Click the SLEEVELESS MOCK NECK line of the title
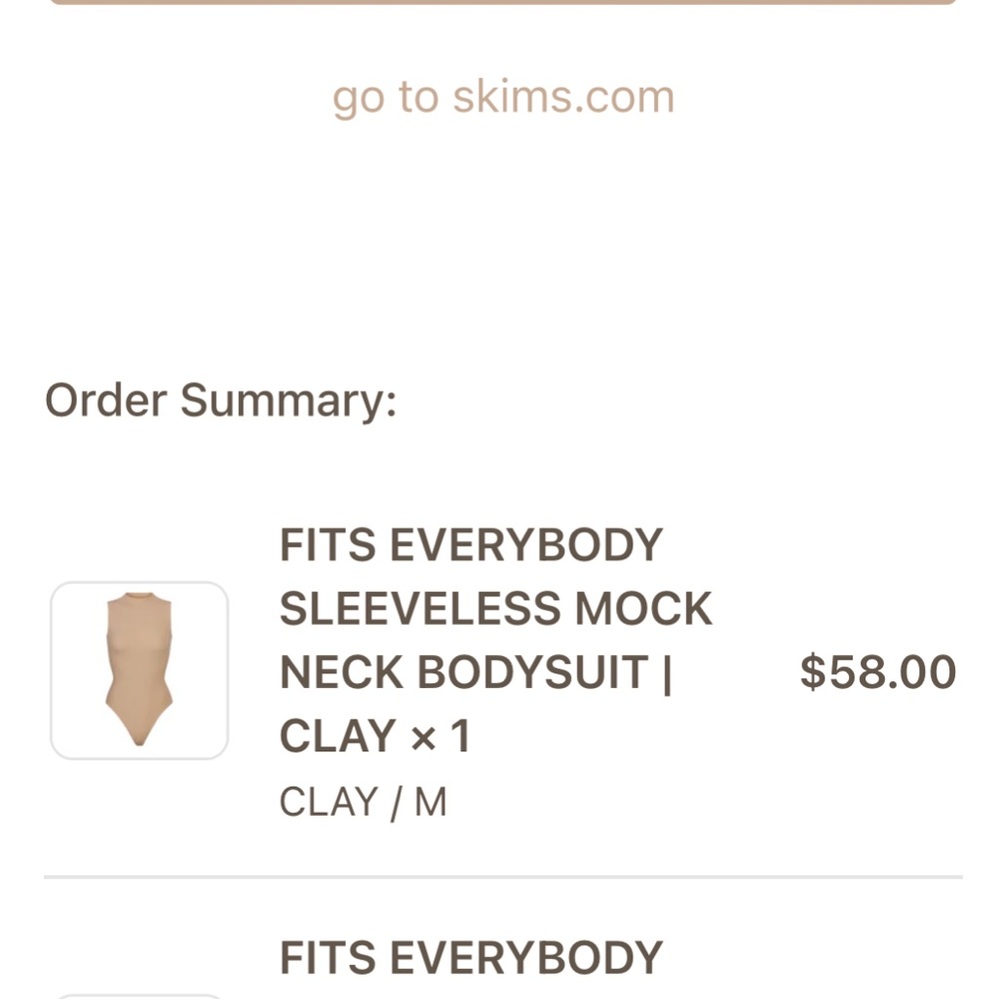Image resolution: width=1000 pixels, height=1000 pixels. tap(495, 608)
